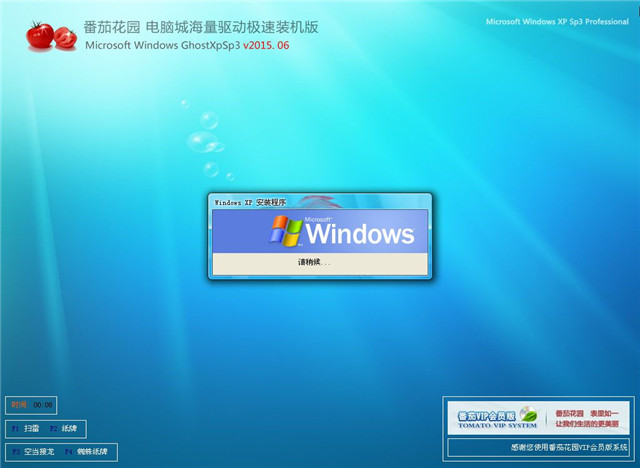
Task: Launch F3 空当接龙 FreeCell shortcut
Action: (x=33, y=452)
